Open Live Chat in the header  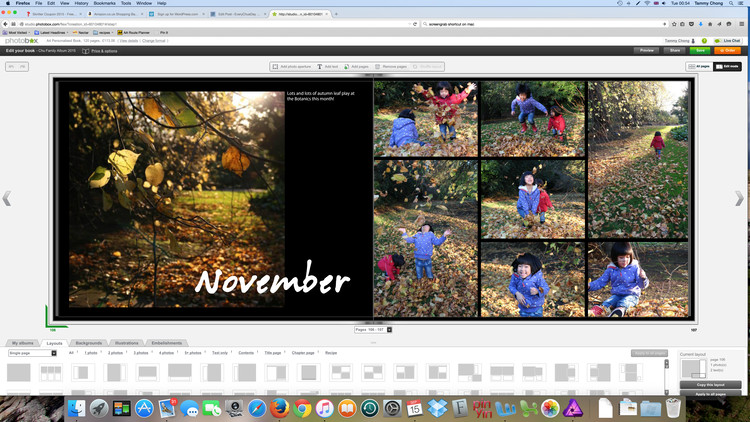tap(727, 41)
